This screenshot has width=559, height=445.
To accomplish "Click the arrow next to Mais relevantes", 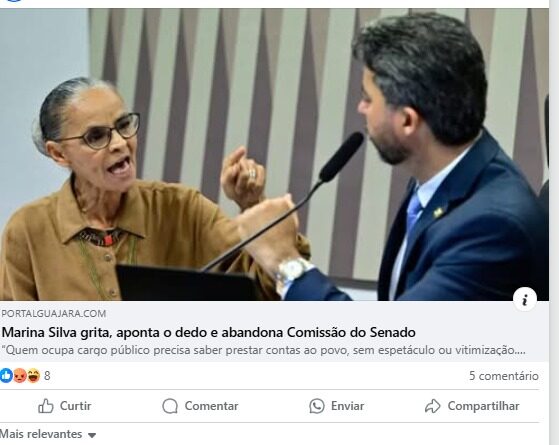I will [x=92, y=435].
